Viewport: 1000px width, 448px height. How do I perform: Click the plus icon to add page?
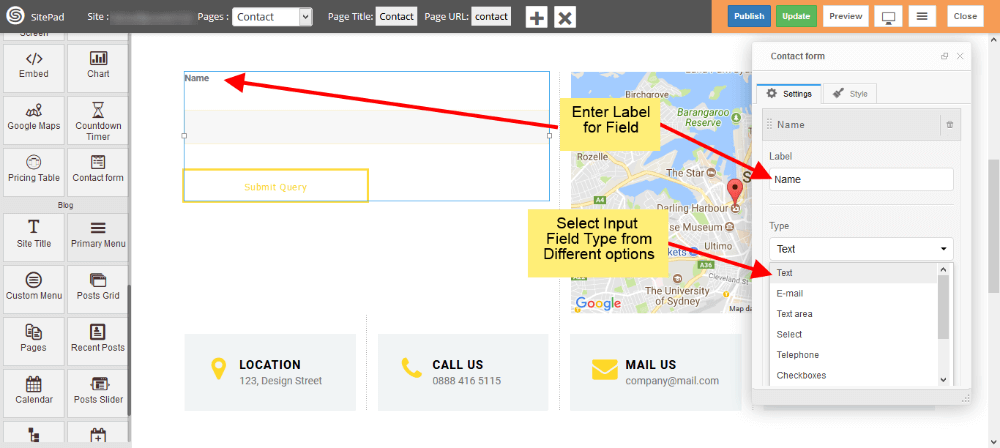pyautogui.click(x=537, y=17)
